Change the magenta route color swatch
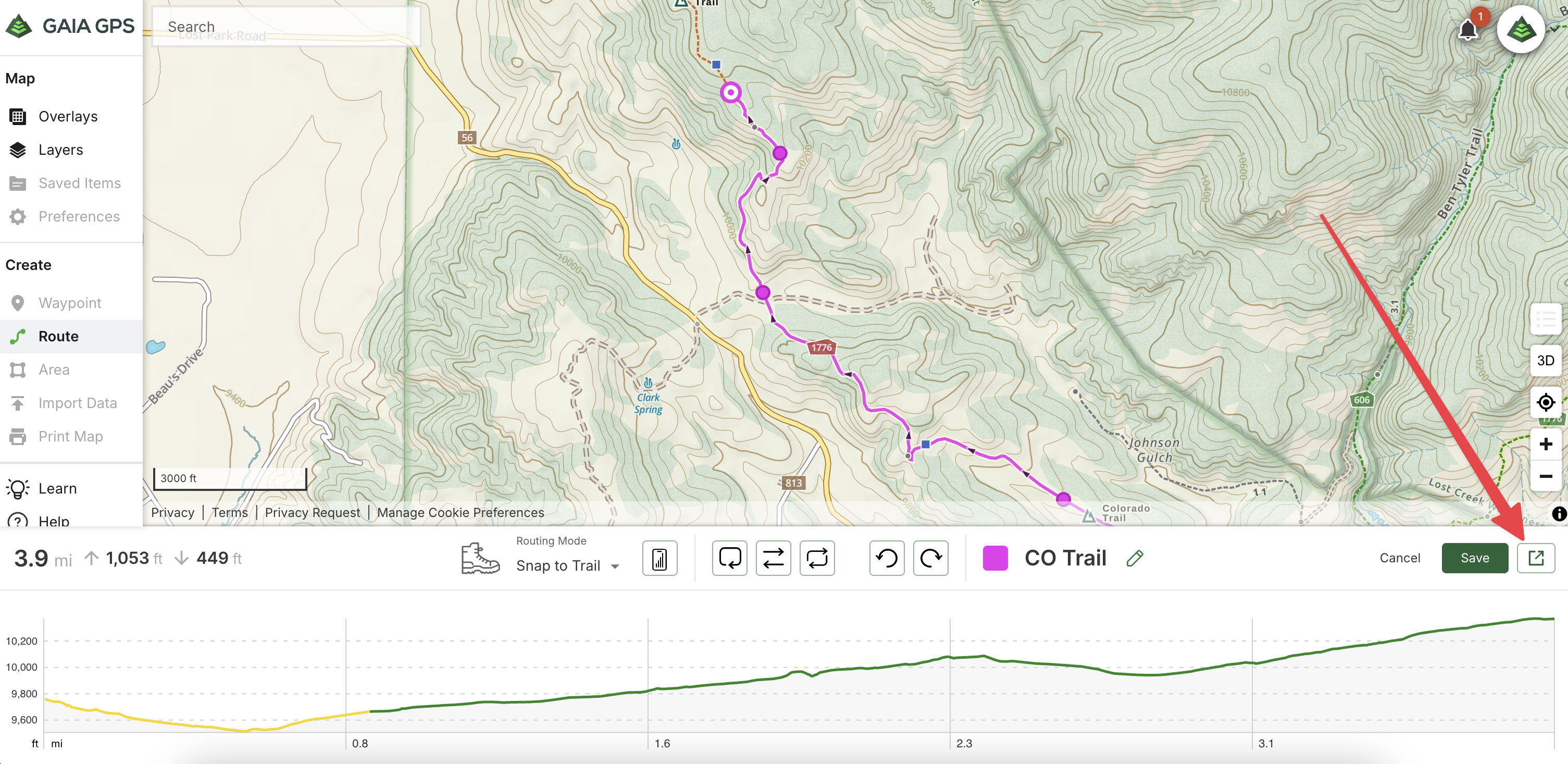The height and width of the screenshot is (764, 1568). pyautogui.click(x=995, y=558)
